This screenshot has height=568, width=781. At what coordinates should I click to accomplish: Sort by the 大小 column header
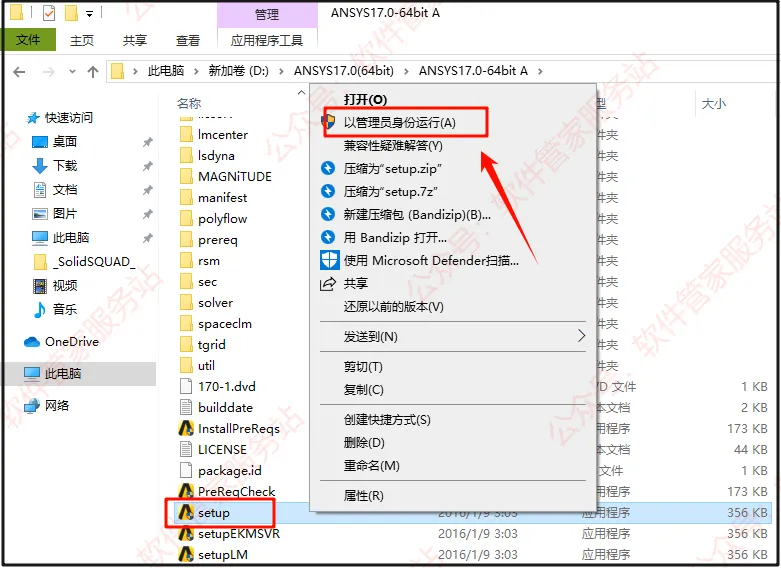coord(714,104)
